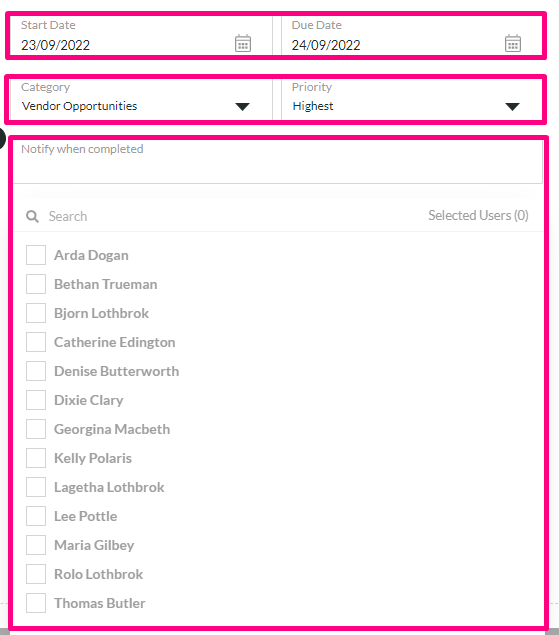
Task: Tick the Thomas Butler checkbox
Action: 36,603
